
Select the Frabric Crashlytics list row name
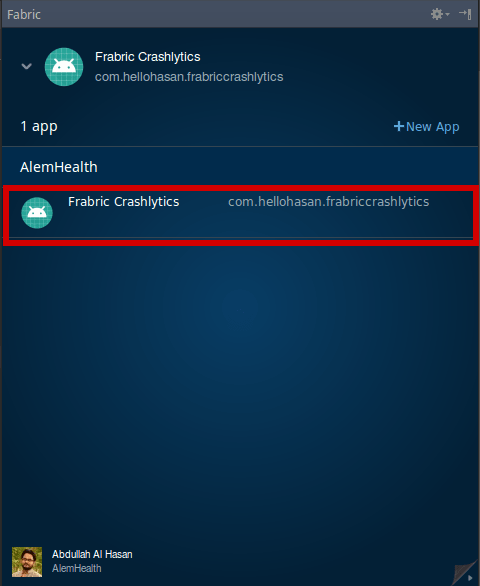(x=123, y=202)
